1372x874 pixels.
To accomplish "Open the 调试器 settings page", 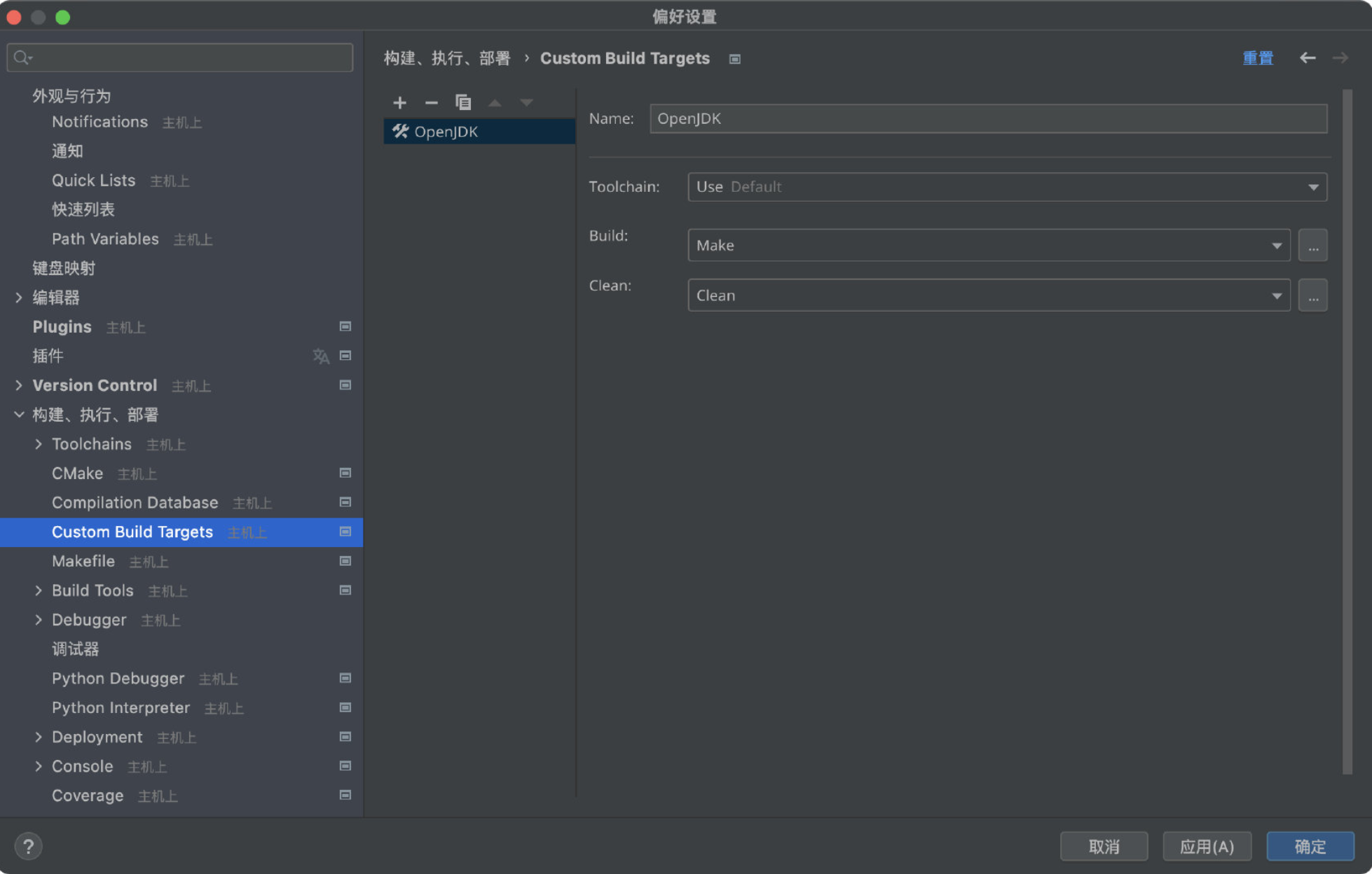I will (76, 649).
